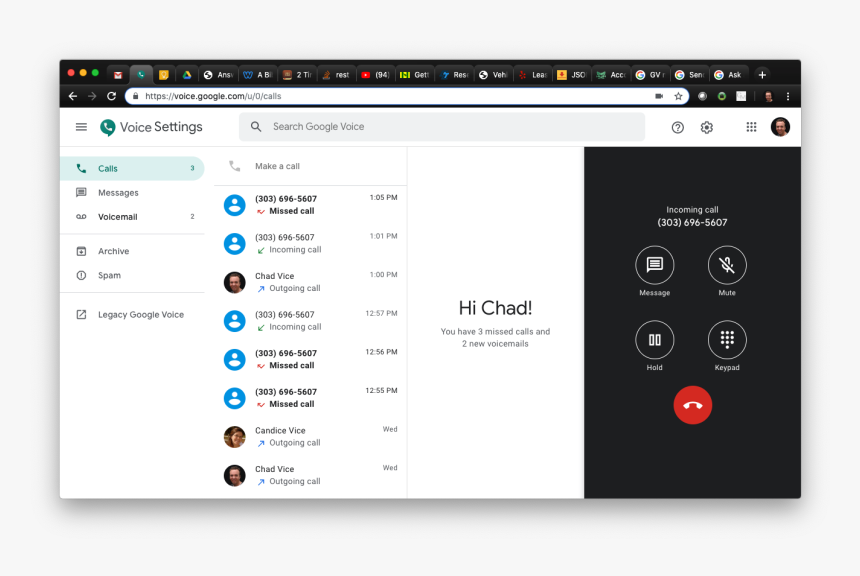Put the call on Hold

[654, 340]
